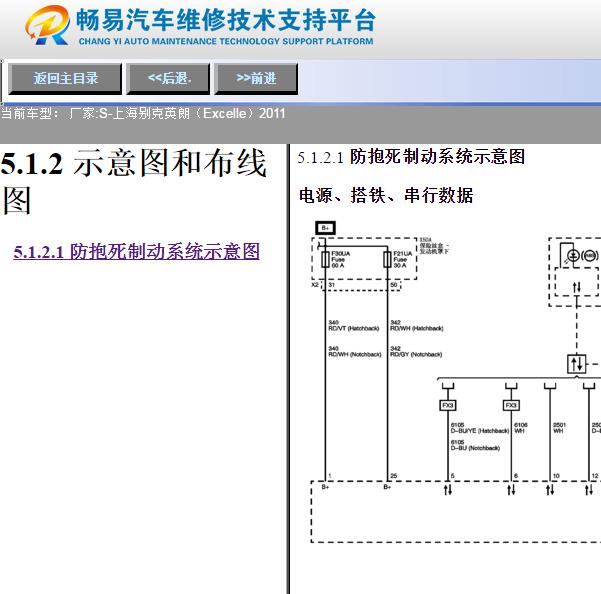Click the F21UA fuse symbol
The image size is (601, 594).
[x=388, y=259]
